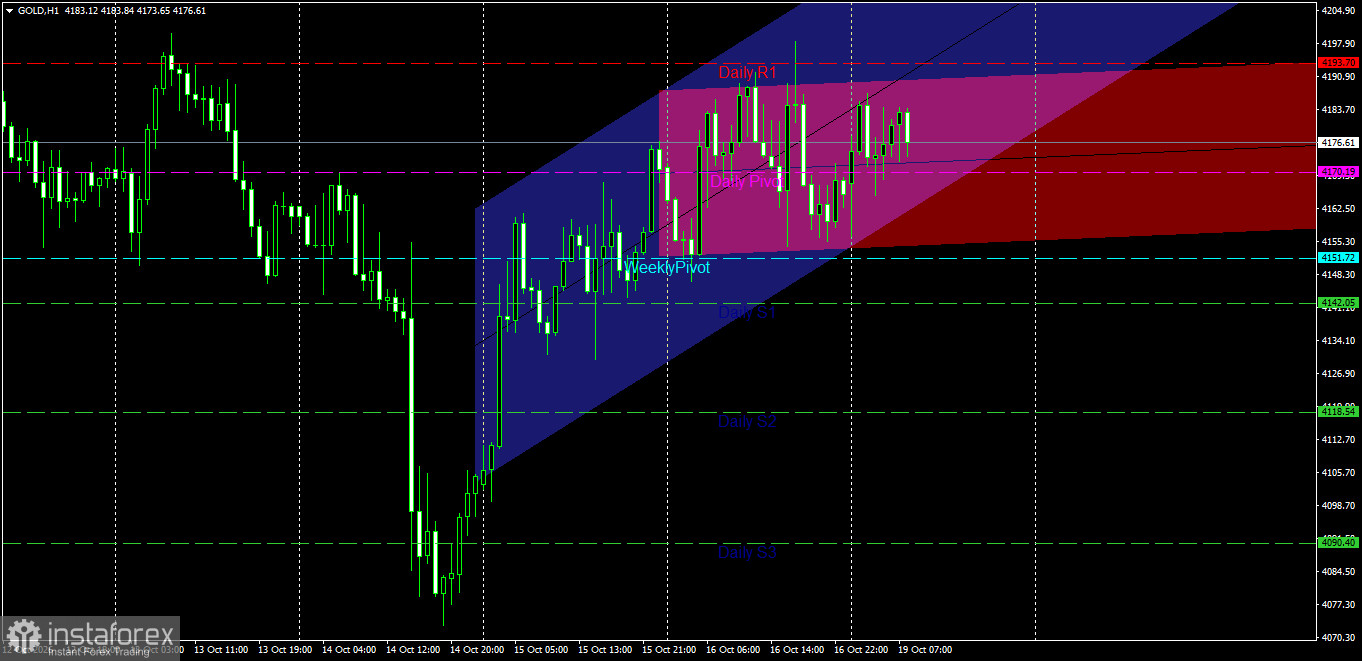The height and width of the screenshot is (661, 1362).
Task: Click the 4204.90 price scale value
Action: [x=1338, y=11]
